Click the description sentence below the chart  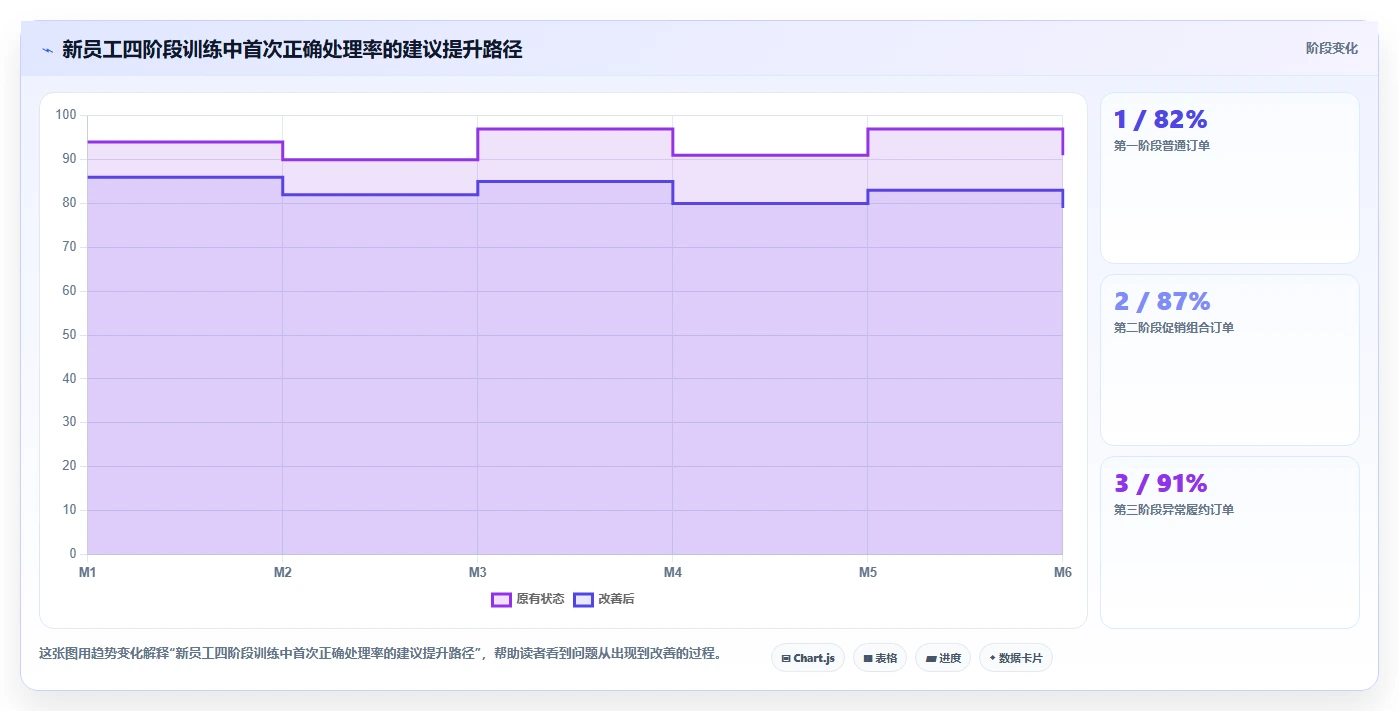point(380,654)
